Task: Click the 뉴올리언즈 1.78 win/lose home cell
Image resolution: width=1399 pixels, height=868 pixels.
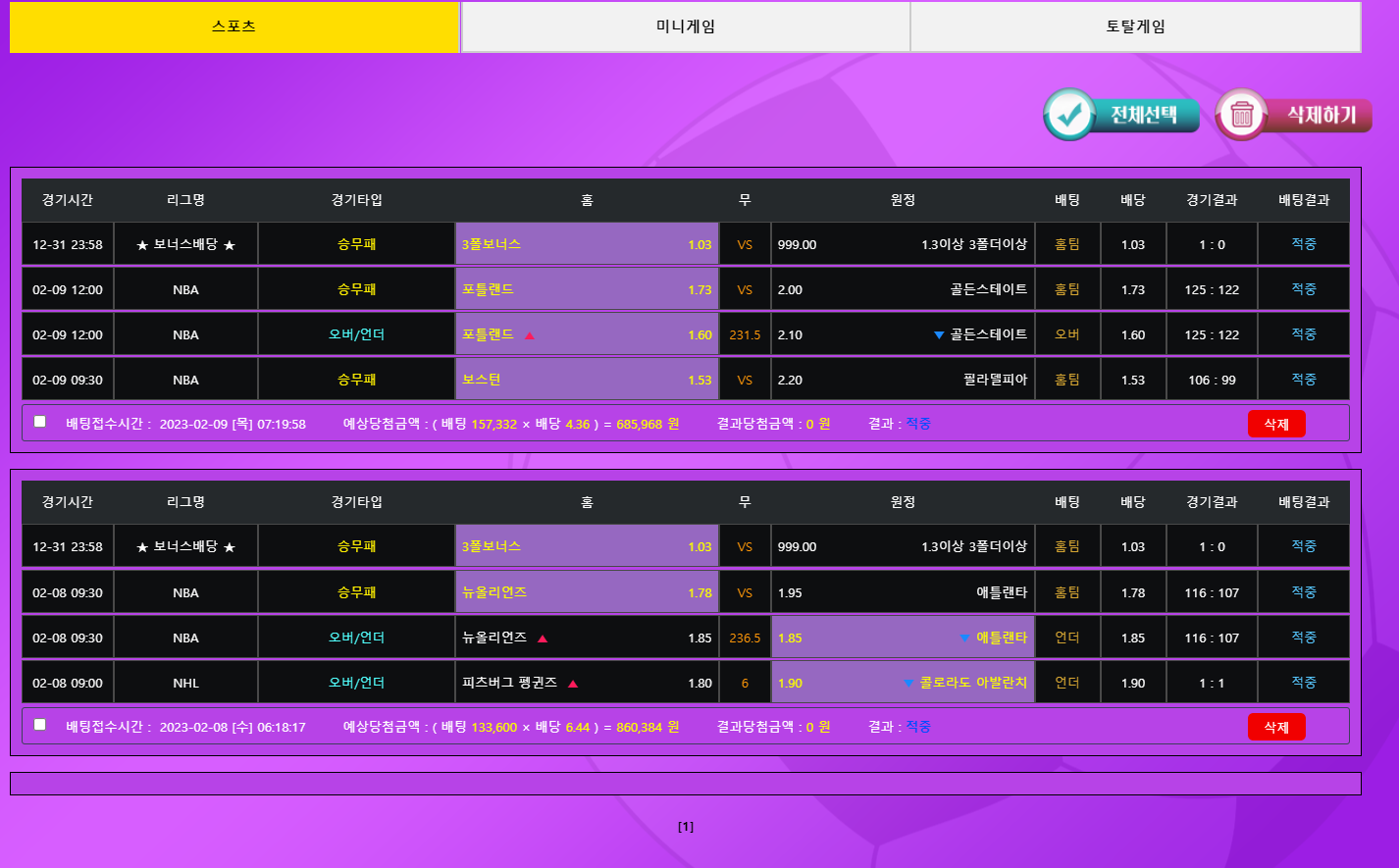Action: point(587,592)
